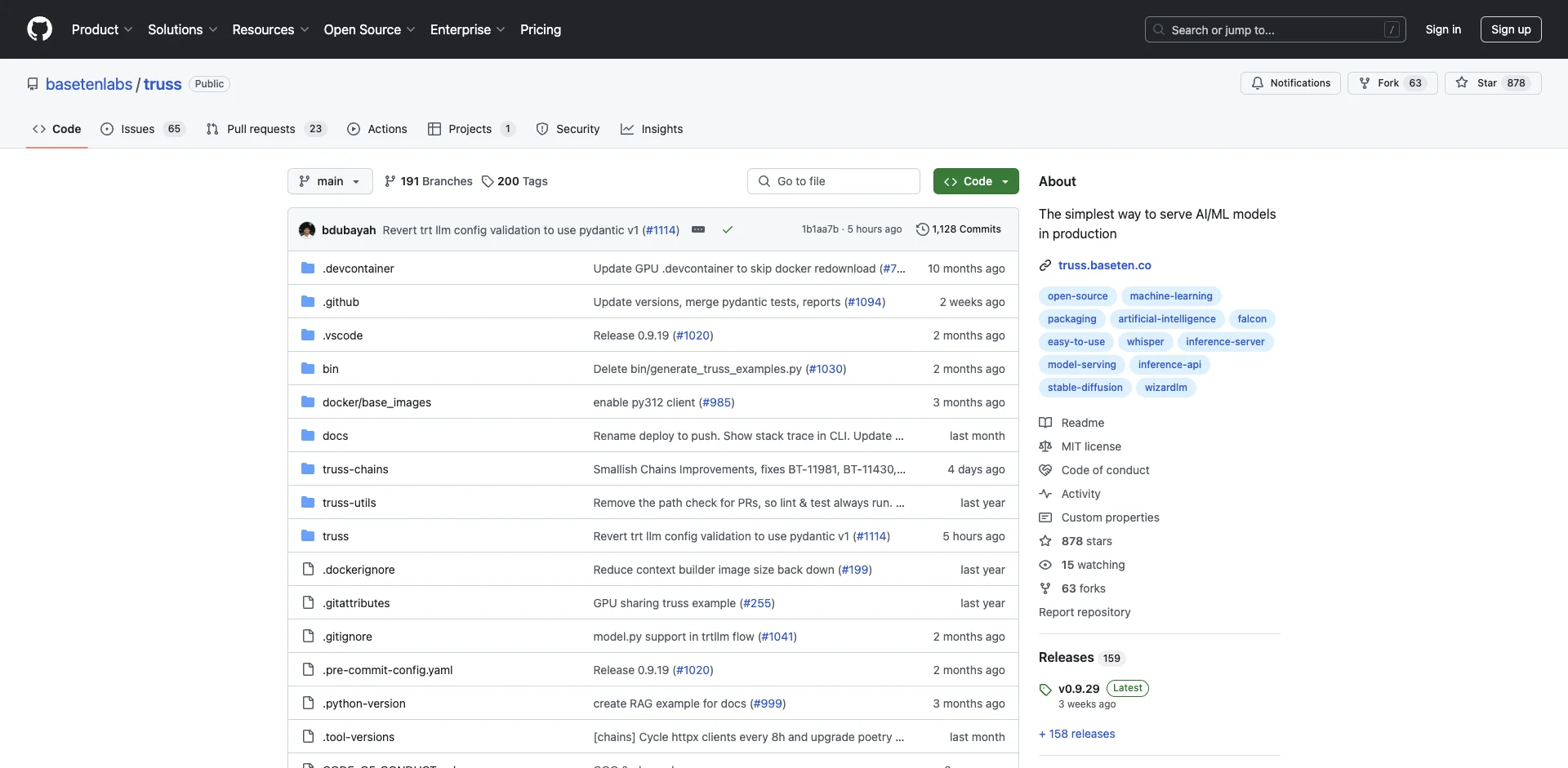Viewport: 1568px width, 768px height.
Task: Click the stable-diffusion topic tag
Action: (1085, 388)
